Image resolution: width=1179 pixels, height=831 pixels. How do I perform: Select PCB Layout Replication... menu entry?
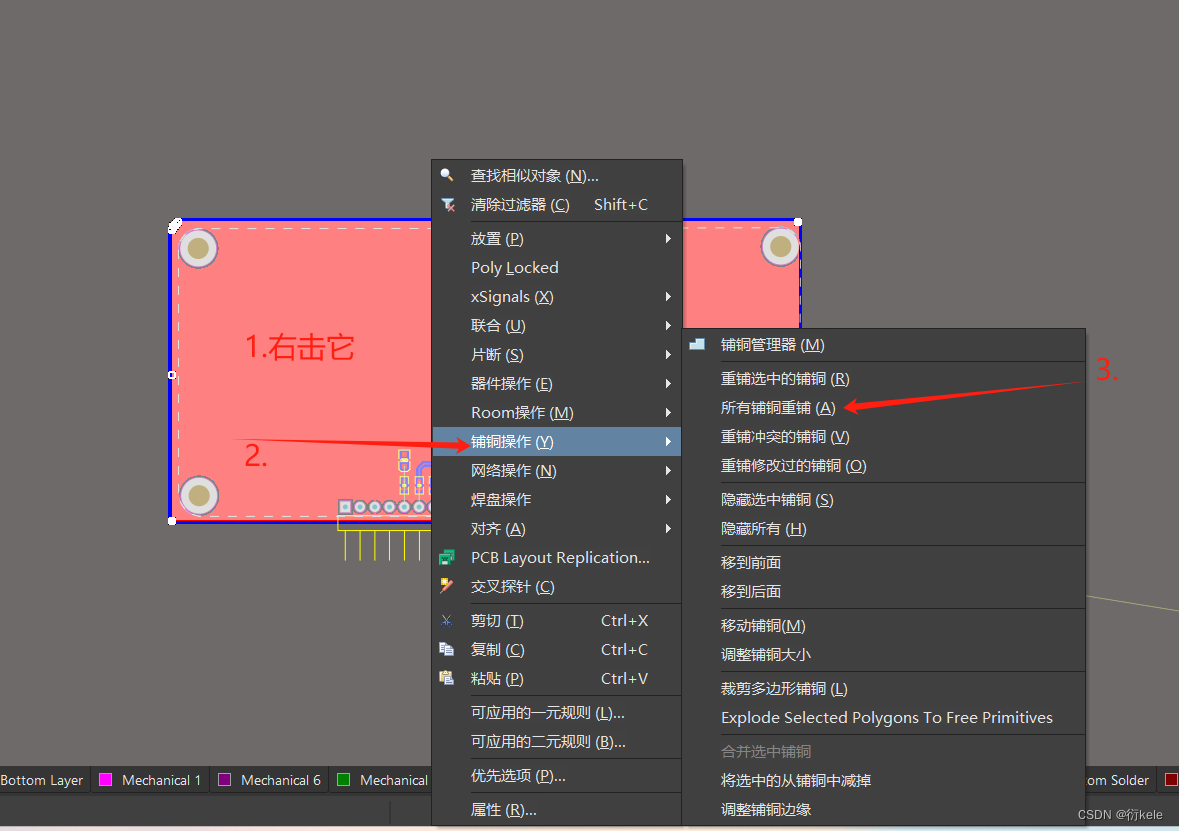[x=557, y=557]
